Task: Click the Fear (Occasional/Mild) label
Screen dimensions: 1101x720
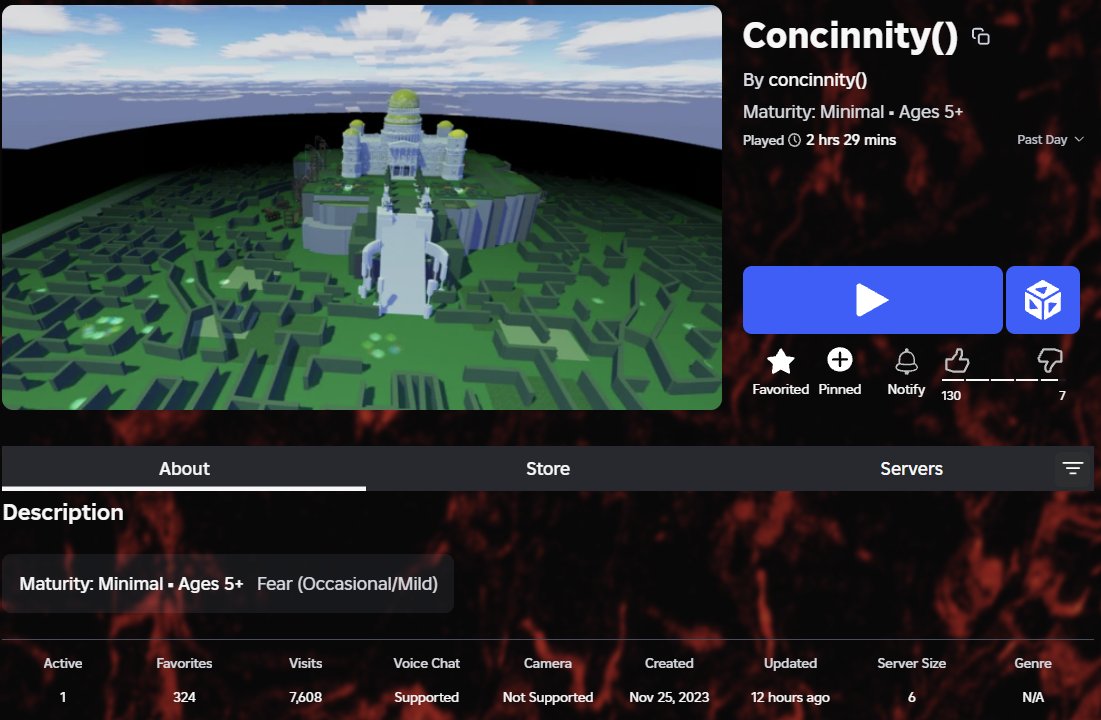Action: pos(347,584)
